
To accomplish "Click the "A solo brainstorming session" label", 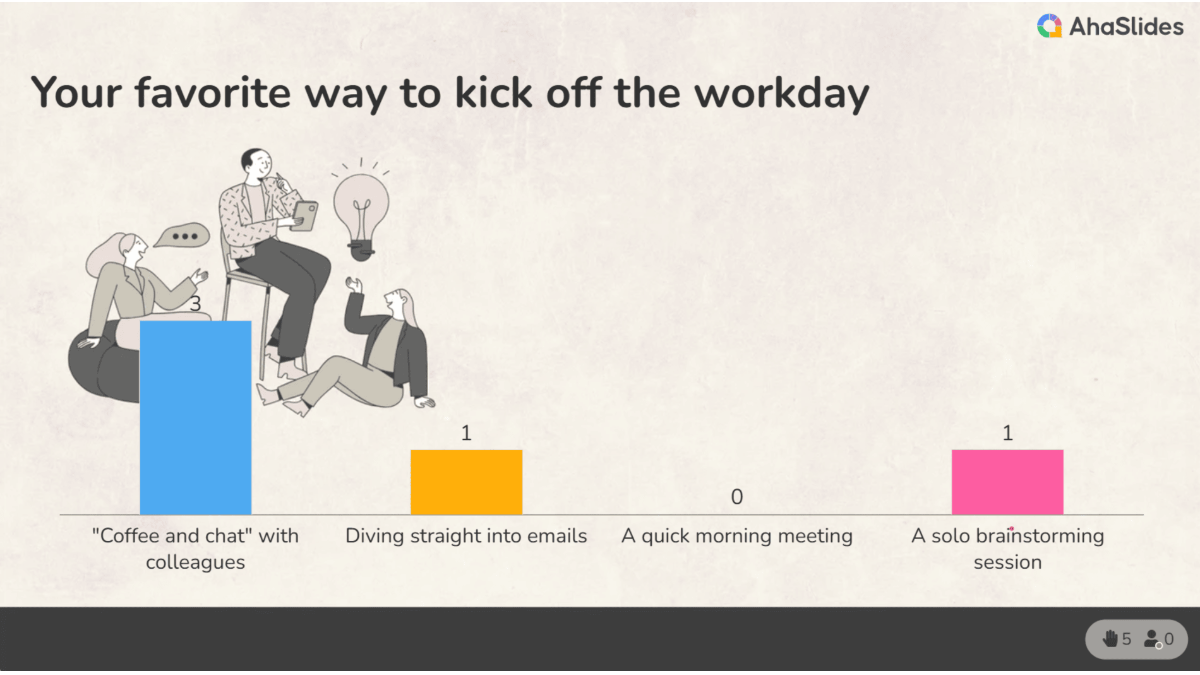I will [1007, 548].
